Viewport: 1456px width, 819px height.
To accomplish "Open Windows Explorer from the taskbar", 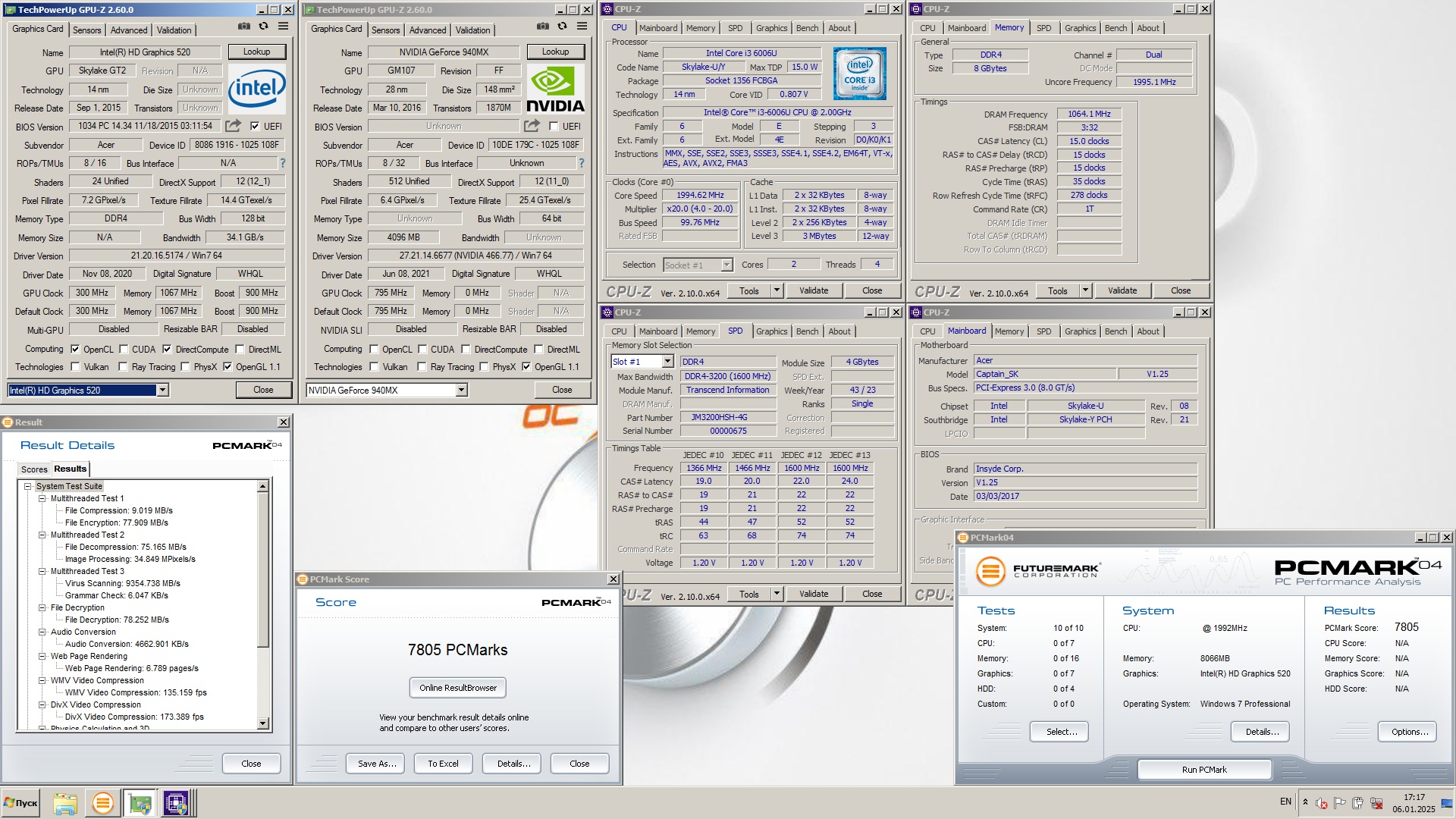I will 65,803.
